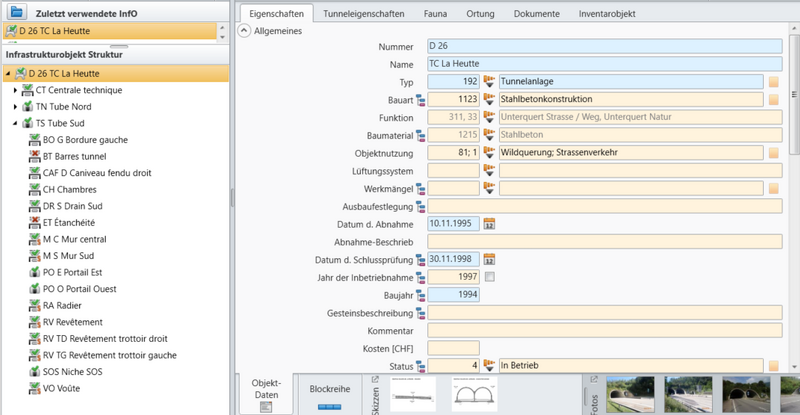
Task: Open the Status code selection dropdown
Action: click(489, 365)
